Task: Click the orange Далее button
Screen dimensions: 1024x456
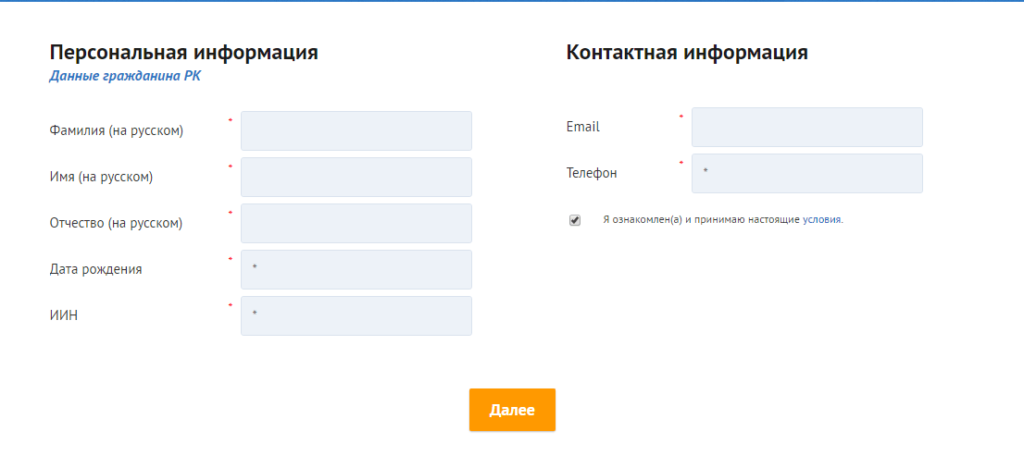Action: tap(512, 410)
